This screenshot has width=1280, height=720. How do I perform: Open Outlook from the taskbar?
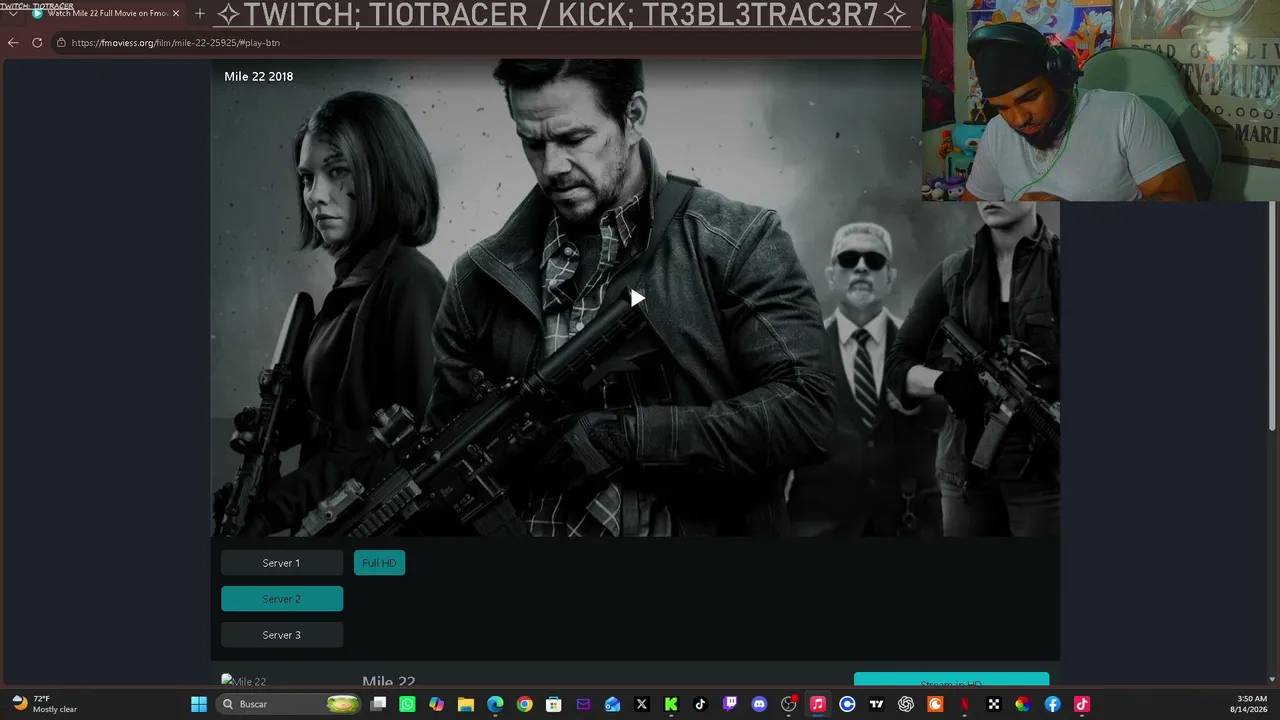[x=612, y=704]
